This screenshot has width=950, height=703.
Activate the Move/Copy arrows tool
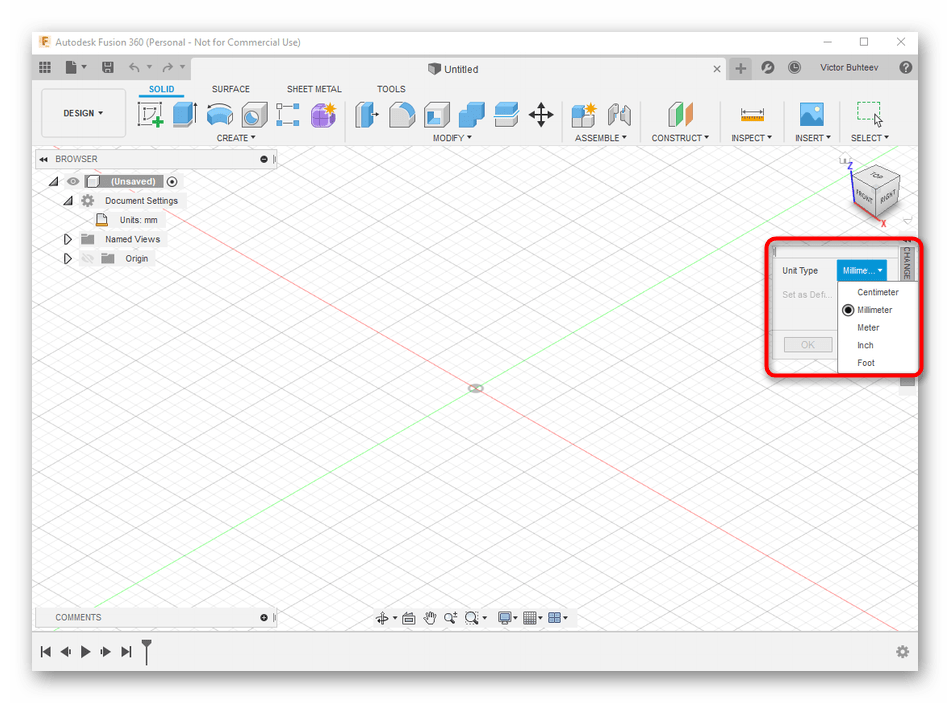coord(541,115)
